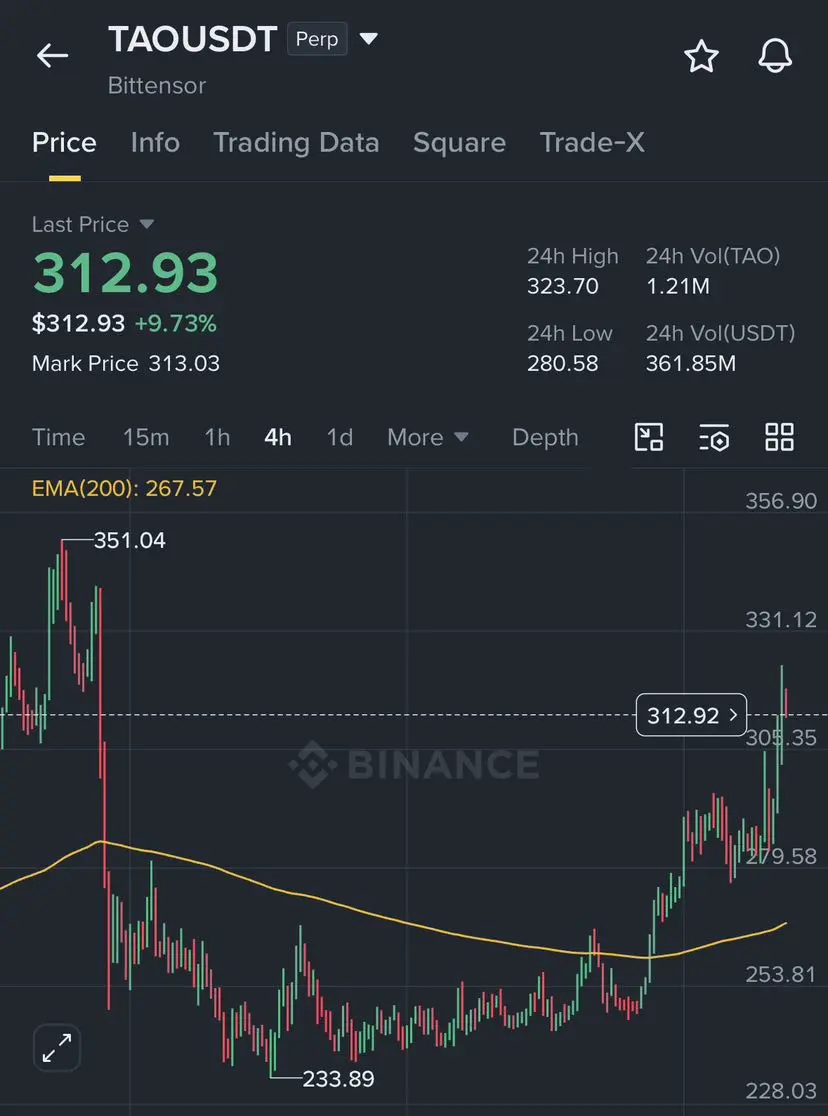Open the grid layout icon

click(779, 436)
